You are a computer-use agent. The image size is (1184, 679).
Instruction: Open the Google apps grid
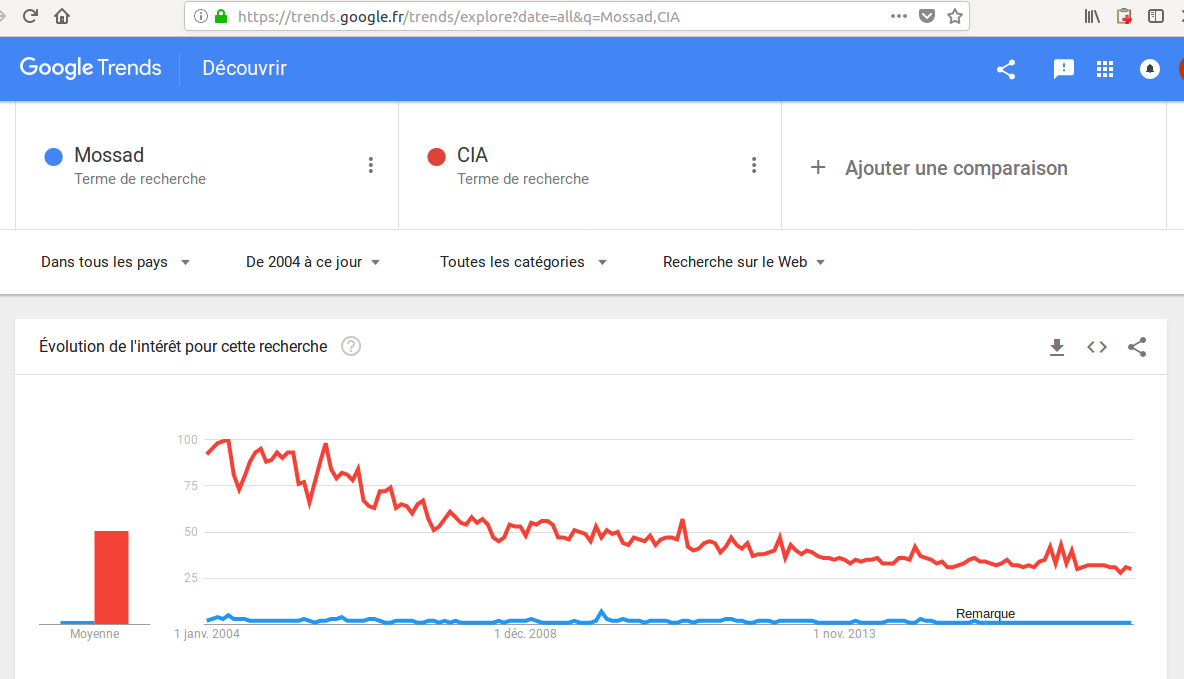[1105, 69]
